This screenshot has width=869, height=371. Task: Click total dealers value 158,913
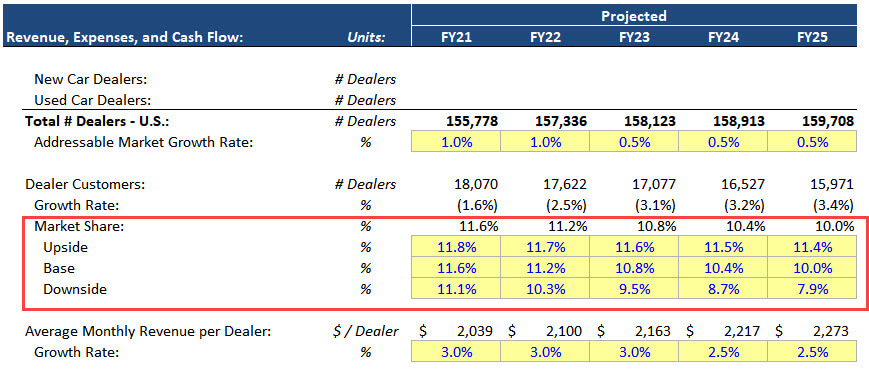click(x=739, y=121)
